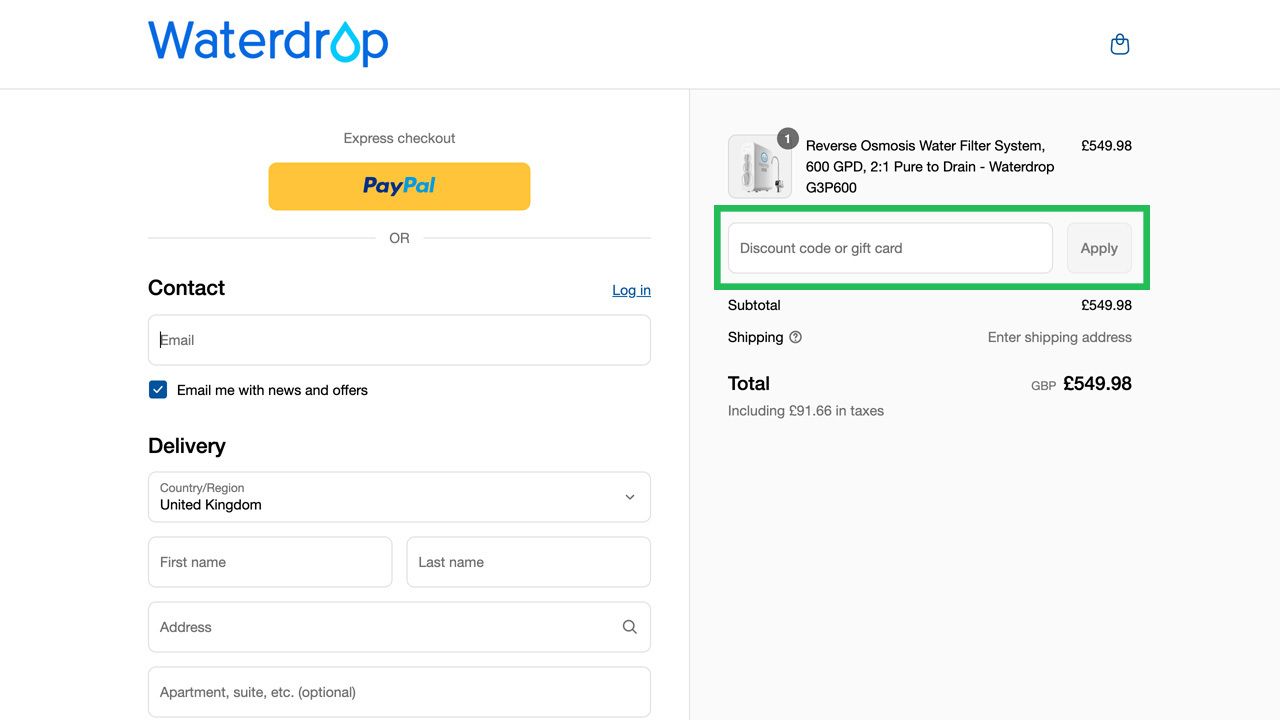The image size is (1280, 720).
Task: Select the Last name field
Action: click(528, 562)
